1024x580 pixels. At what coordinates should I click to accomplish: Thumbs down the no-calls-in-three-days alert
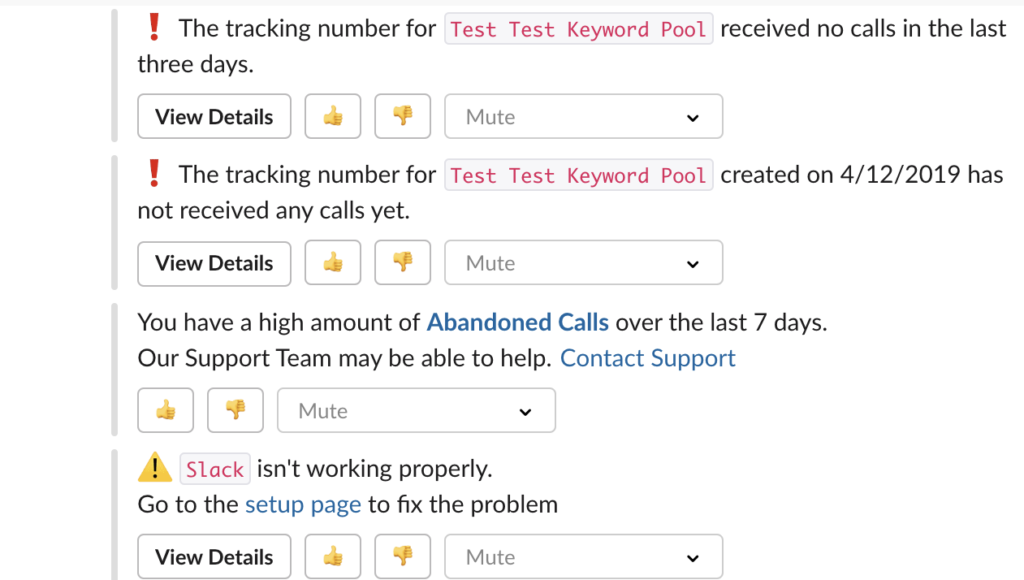click(x=402, y=116)
